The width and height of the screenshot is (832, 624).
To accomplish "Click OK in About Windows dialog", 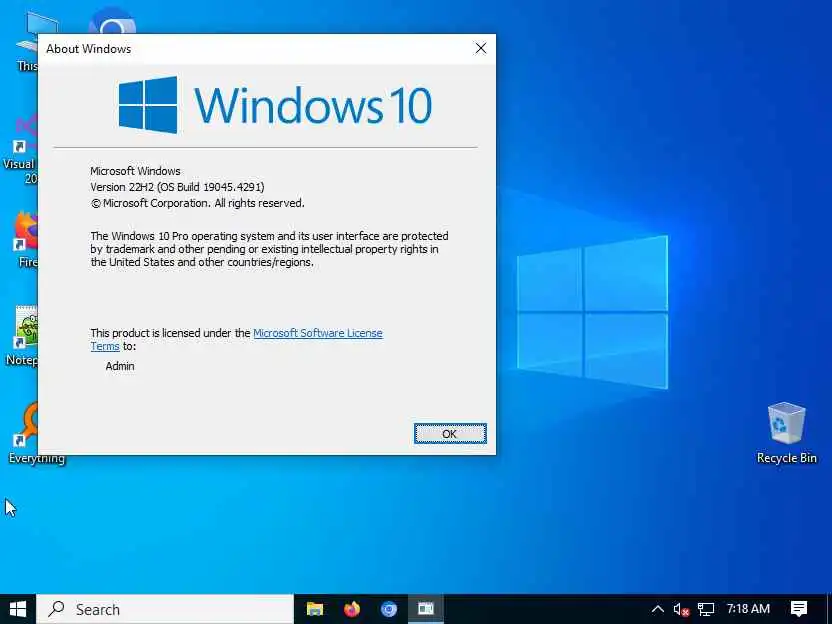I will (450, 434).
